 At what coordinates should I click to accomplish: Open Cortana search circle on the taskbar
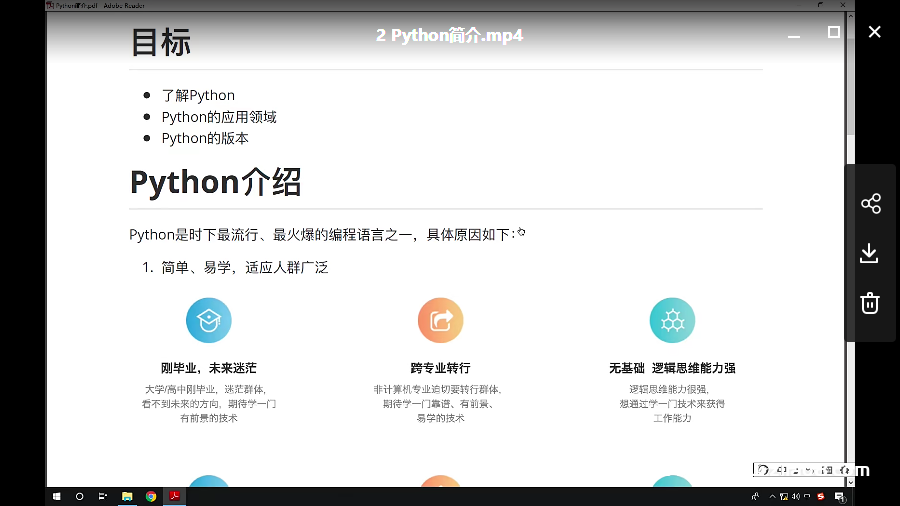[x=80, y=496]
